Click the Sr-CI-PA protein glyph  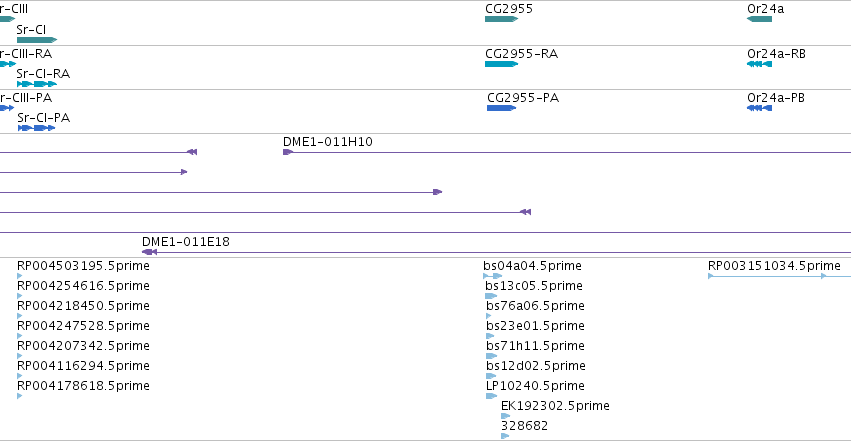coord(36,128)
